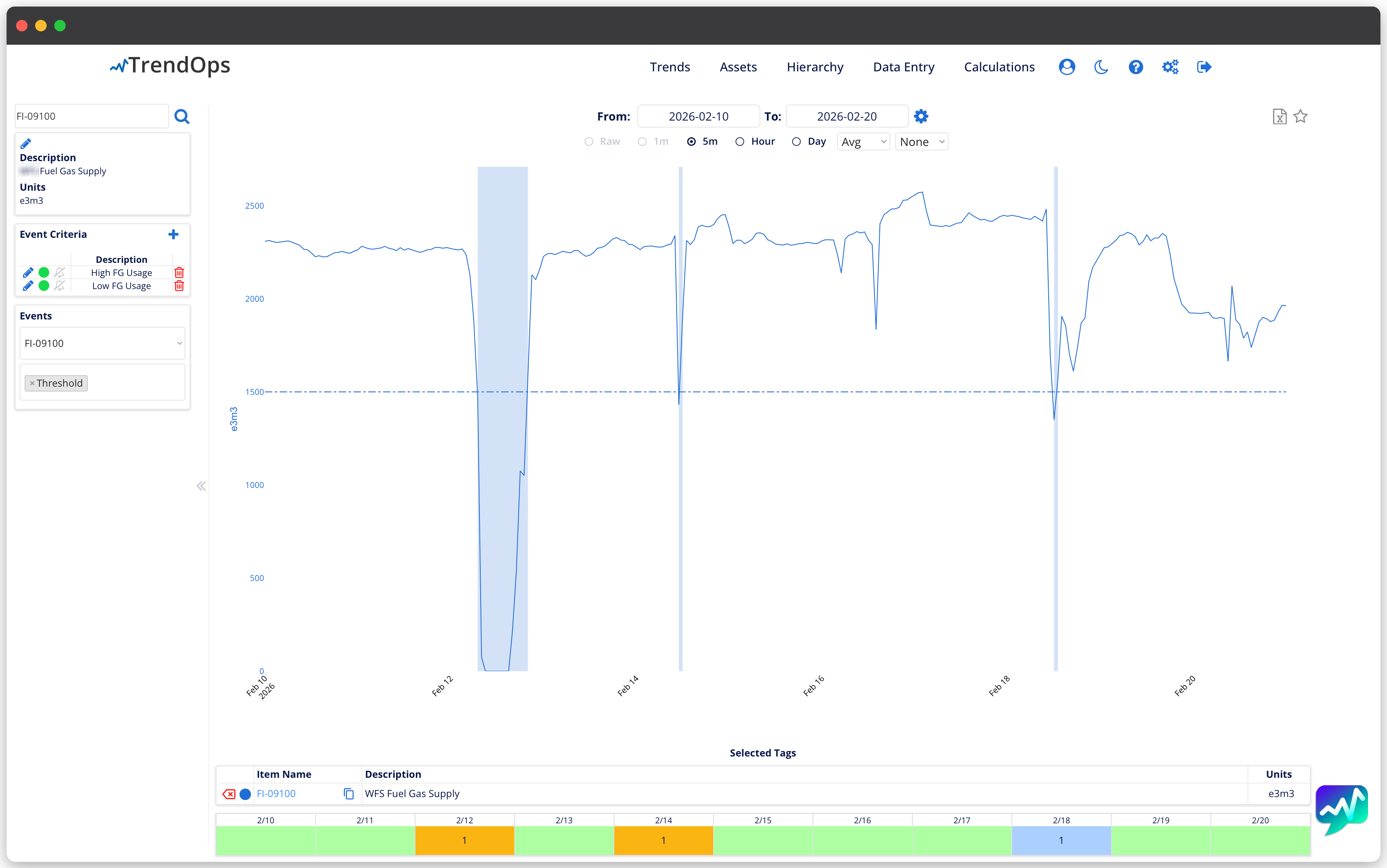Select the Hour interval radio button
The height and width of the screenshot is (868, 1387).
740,142
